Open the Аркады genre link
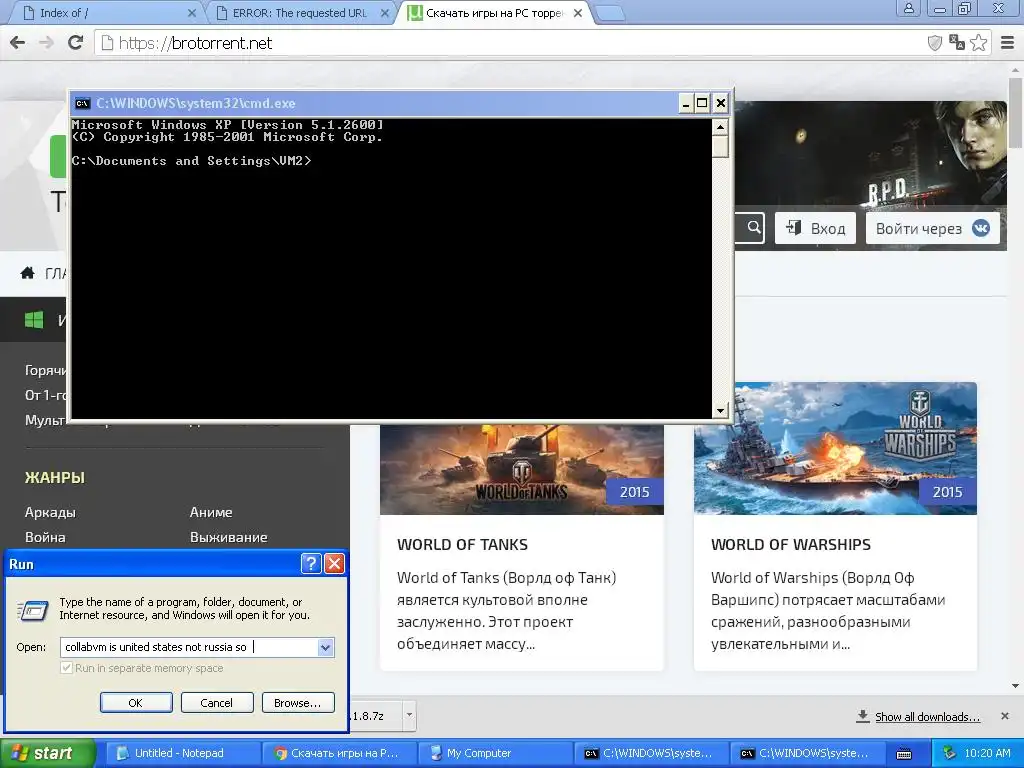Viewport: 1024px width, 768px height. pyautogui.click(x=50, y=512)
